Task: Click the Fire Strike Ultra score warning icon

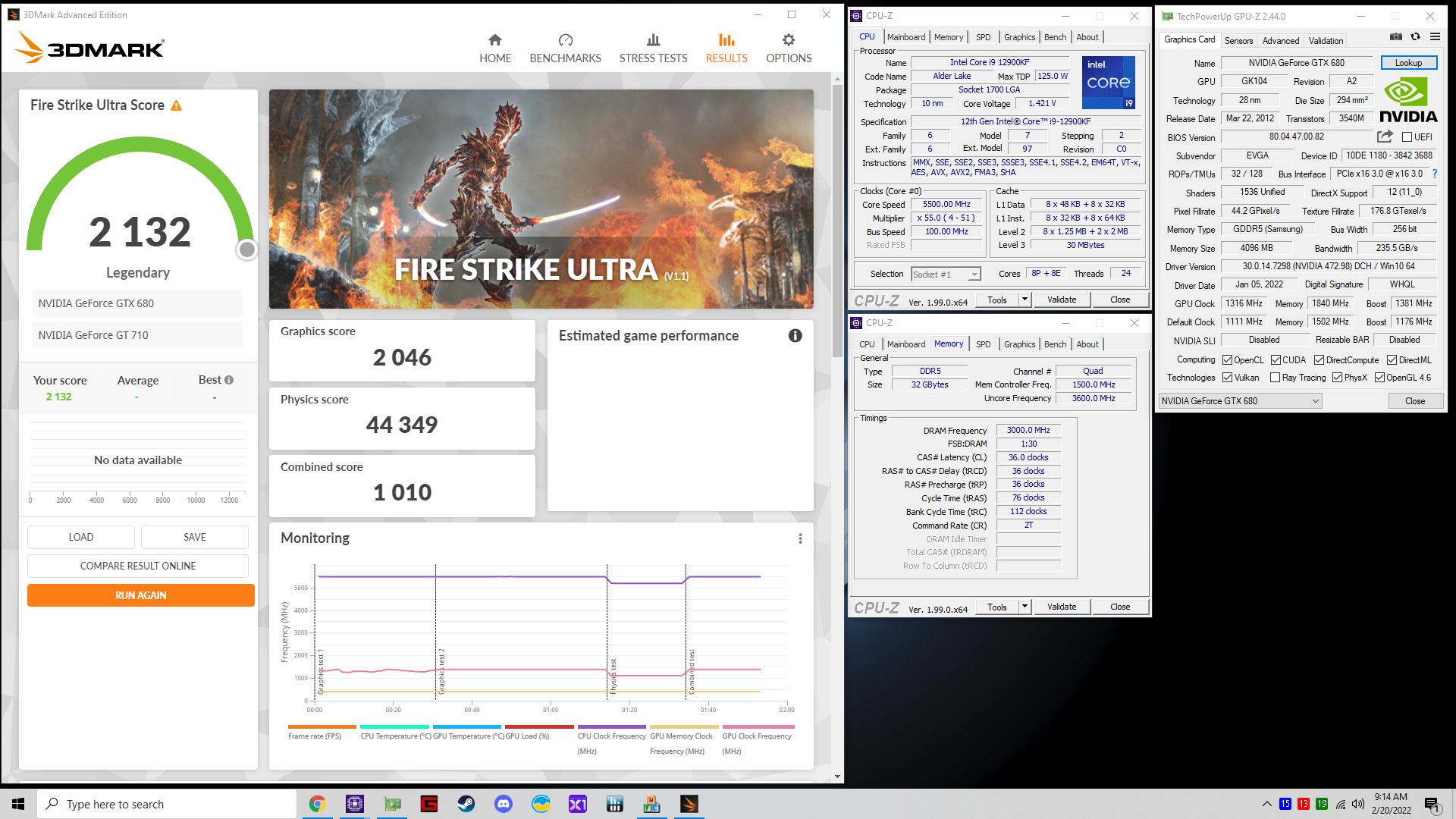Action: 176,105
